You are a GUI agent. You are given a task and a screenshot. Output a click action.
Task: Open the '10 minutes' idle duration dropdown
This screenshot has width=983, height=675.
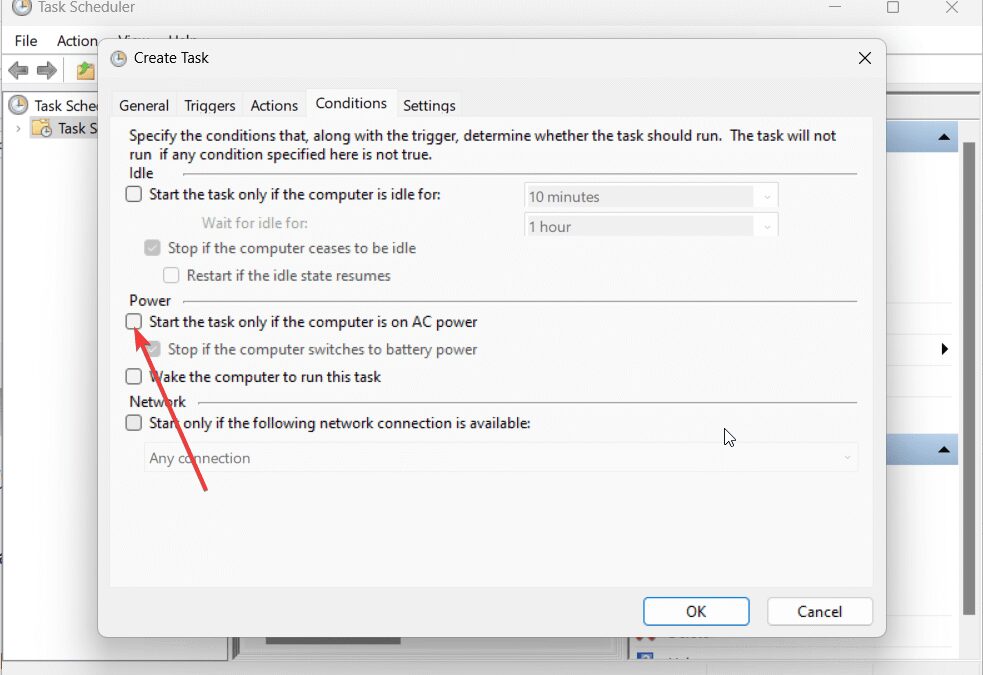[x=651, y=197]
